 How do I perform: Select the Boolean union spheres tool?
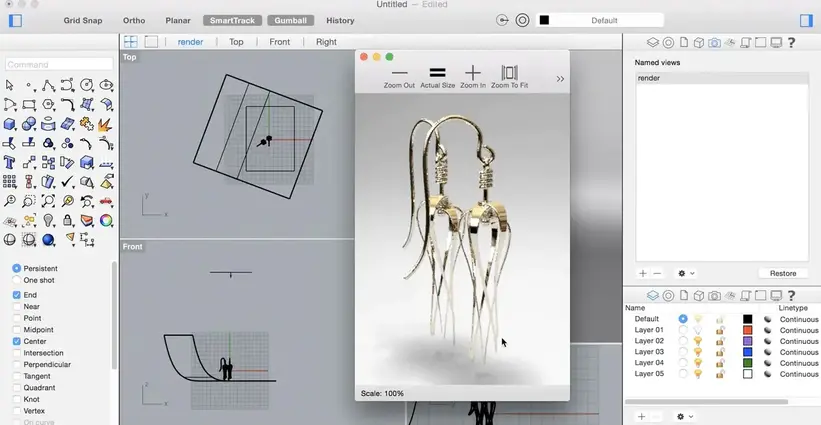click(29, 124)
